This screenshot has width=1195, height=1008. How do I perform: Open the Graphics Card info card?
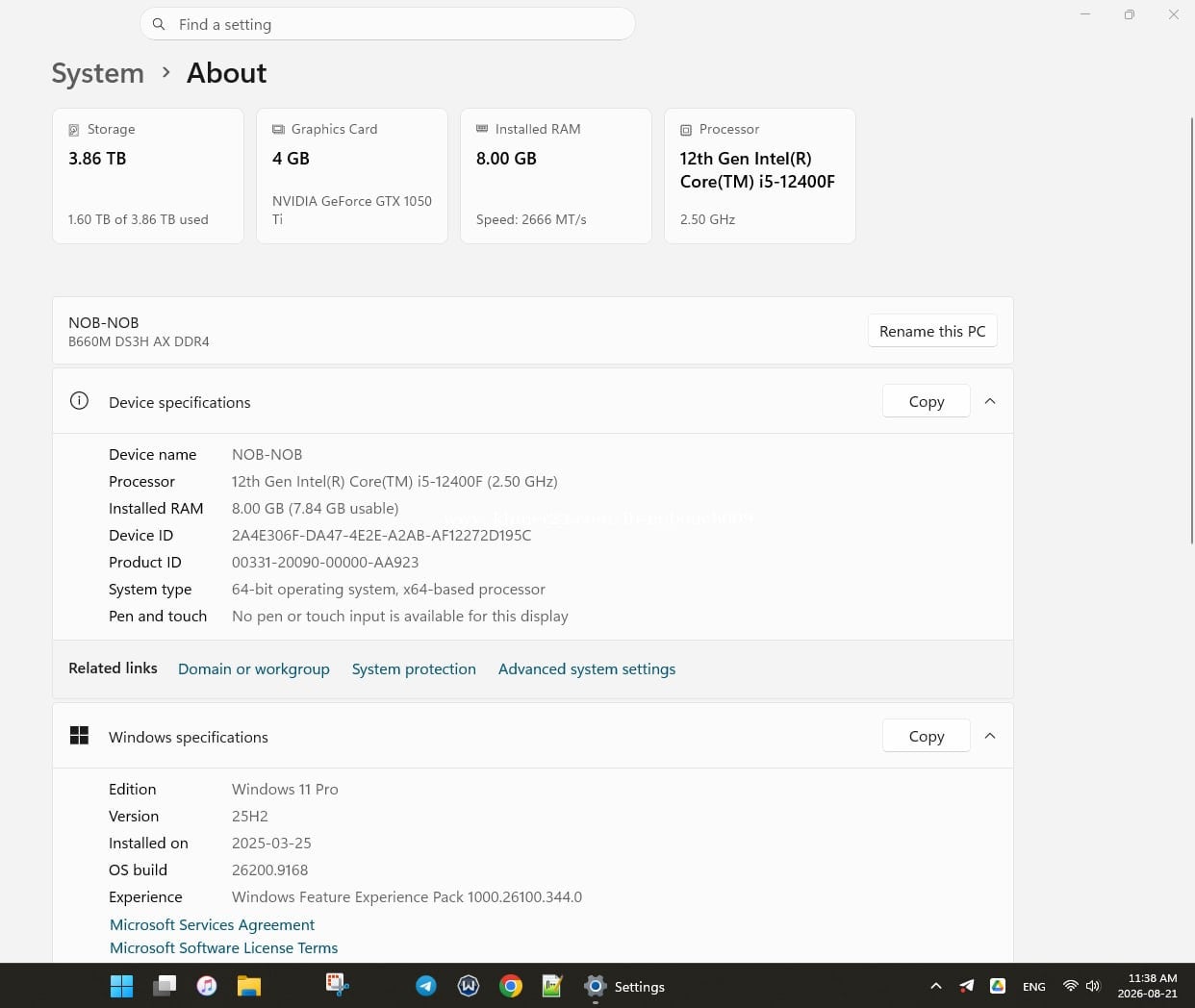(352, 176)
